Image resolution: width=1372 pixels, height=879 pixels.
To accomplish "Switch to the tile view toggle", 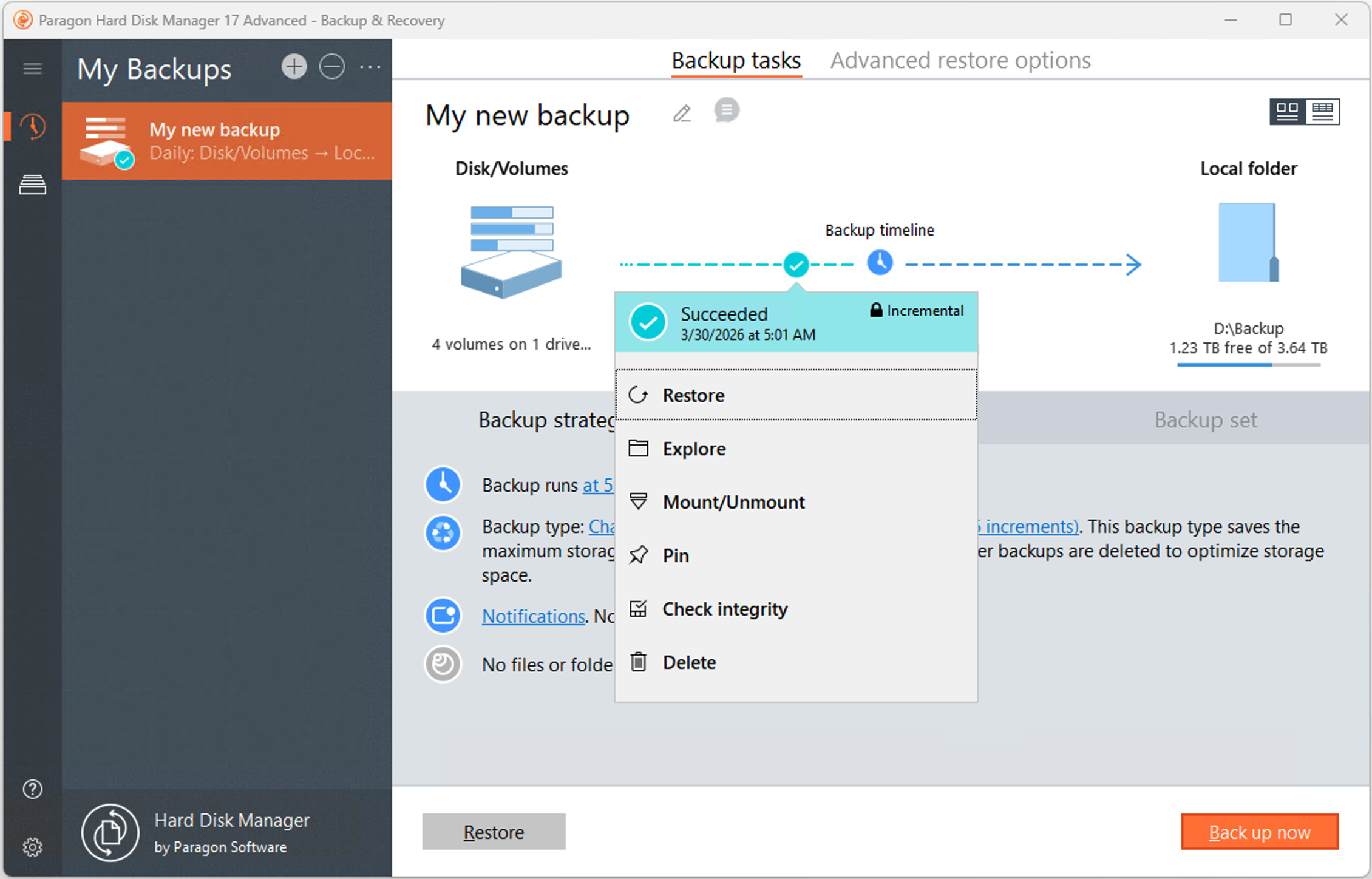I will 1286,112.
